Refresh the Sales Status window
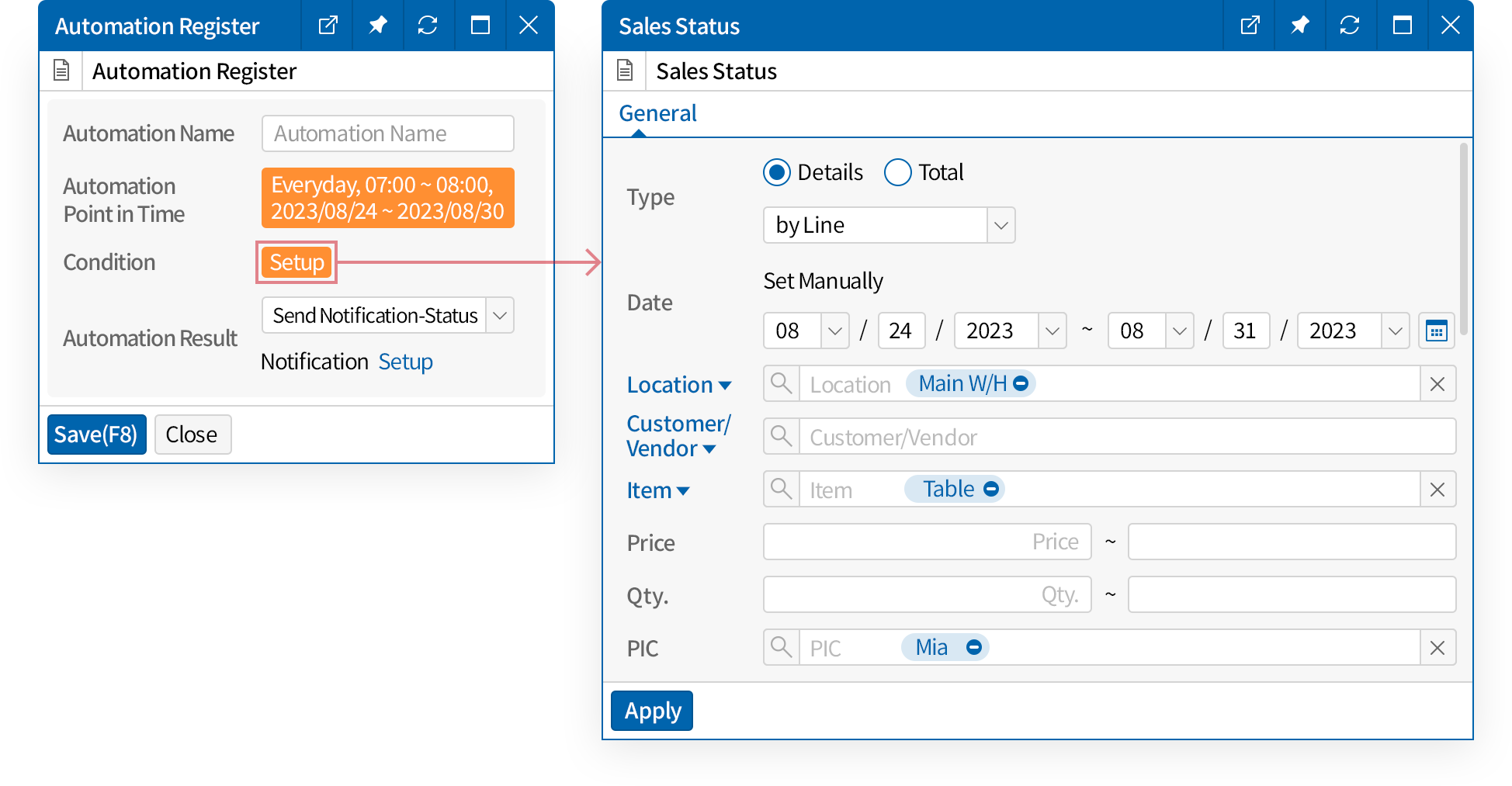Image resolution: width=1512 pixels, height=786 pixels. (x=1350, y=26)
